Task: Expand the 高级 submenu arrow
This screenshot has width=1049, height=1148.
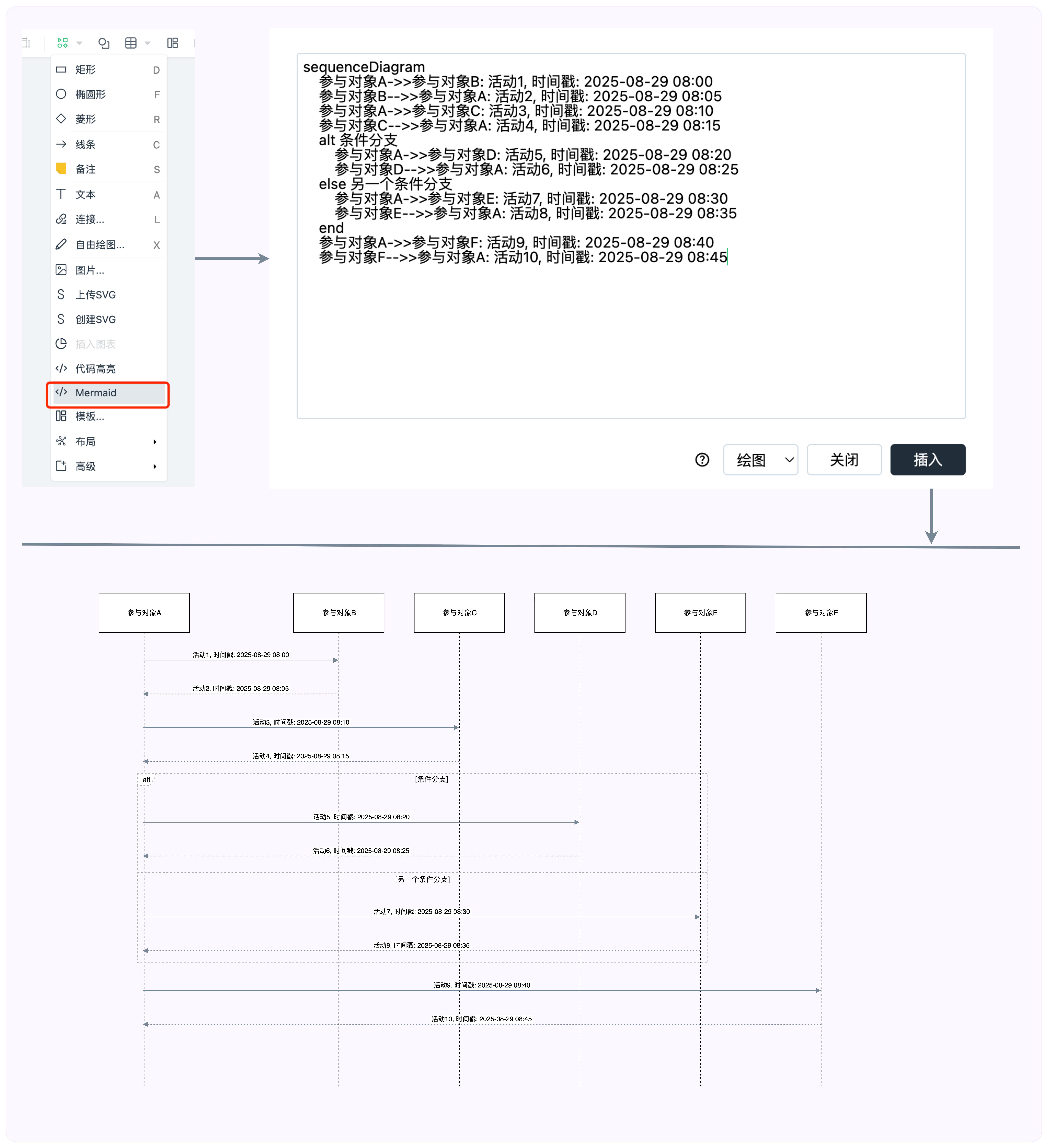Action: (155, 466)
